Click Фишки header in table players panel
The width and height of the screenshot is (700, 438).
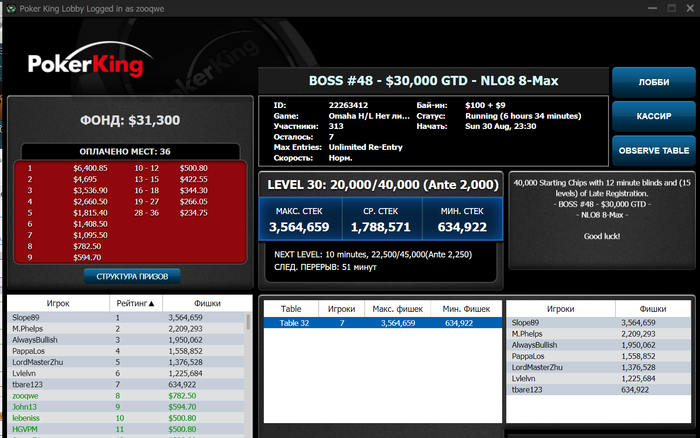coord(653,309)
